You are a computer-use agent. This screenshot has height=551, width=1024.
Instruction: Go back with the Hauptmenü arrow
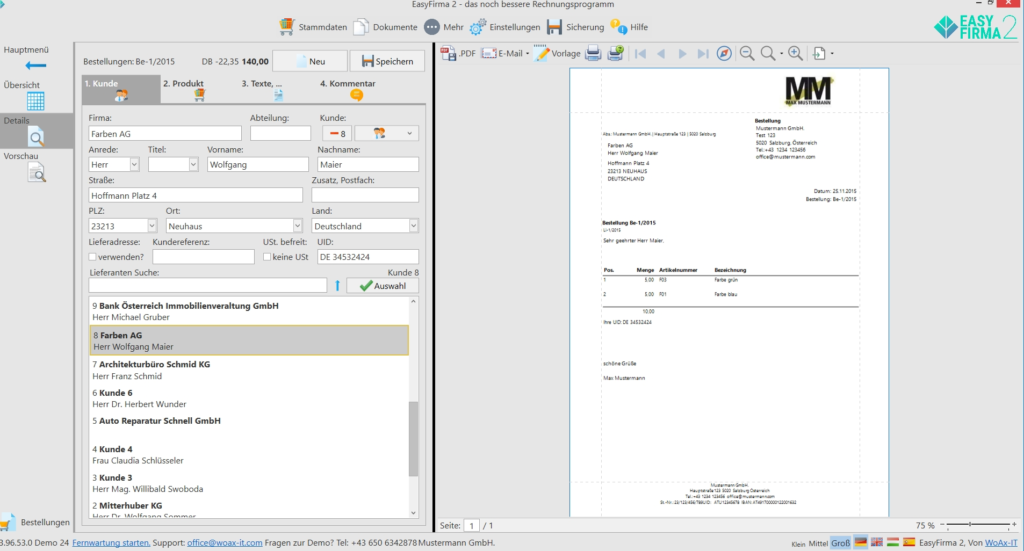(x=36, y=65)
